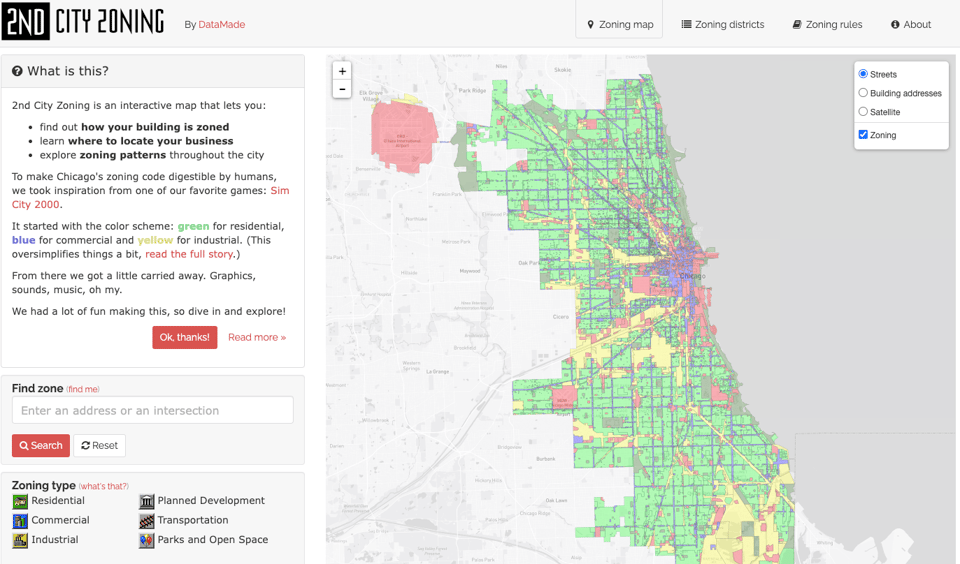Reset the zone search
The width and height of the screenshot is (960, 564).
pos(99,445)
